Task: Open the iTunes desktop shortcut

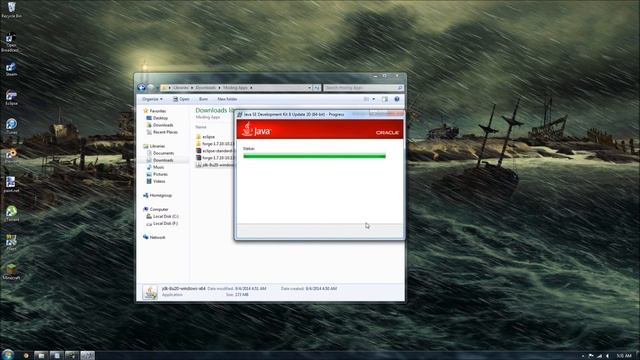Action: (x=11, y=126)
